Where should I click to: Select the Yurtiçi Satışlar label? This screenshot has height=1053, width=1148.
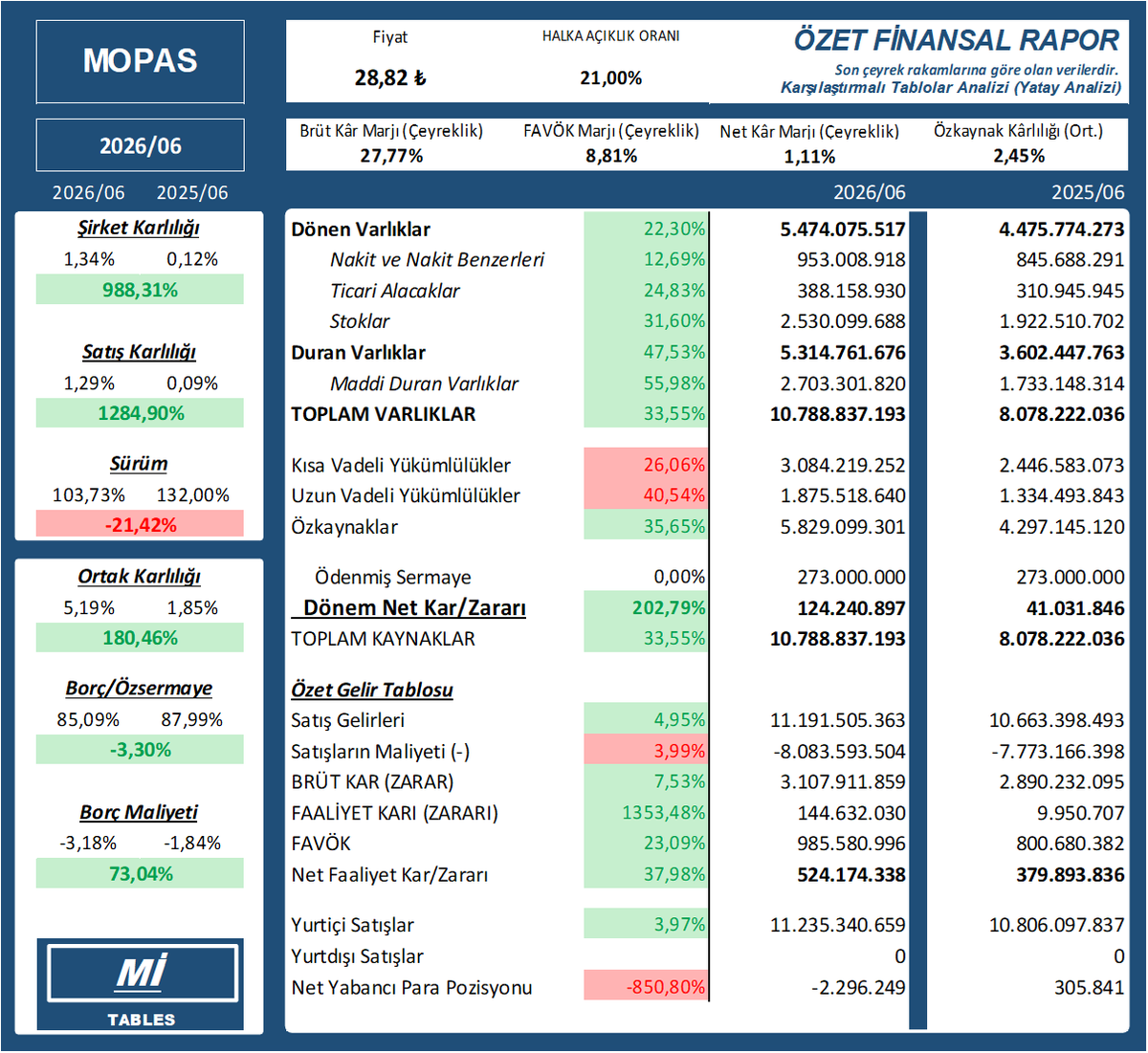click(352, 926)
